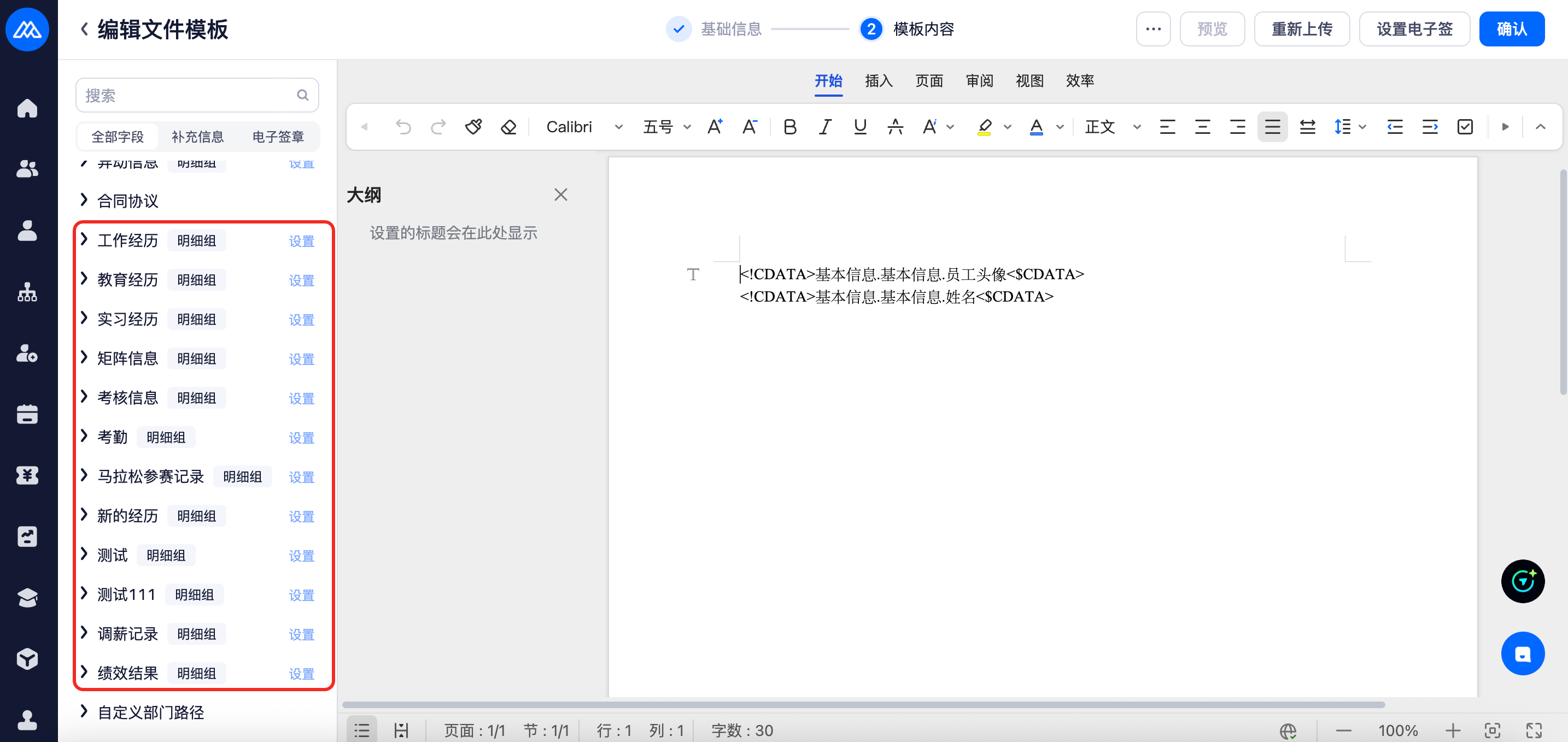Open the more options ellipsis button
The width and height of the screenshot is (1568, 742).
pyautogui.click(x=1153, y=28)
